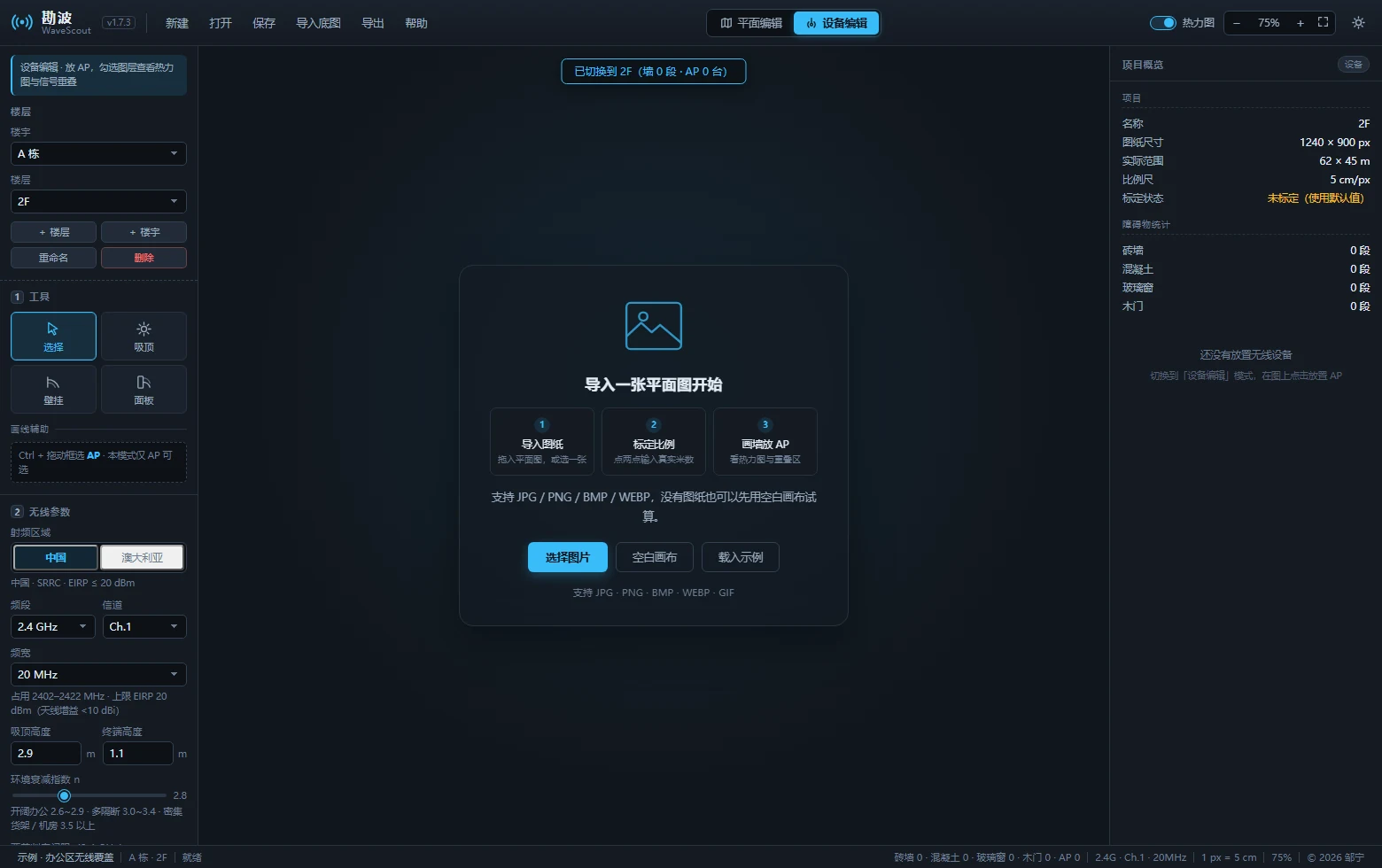Click the 未标定 (使用默认值) status text
The height and width of the screenshot is (868, 1382).
point(1318,198)
